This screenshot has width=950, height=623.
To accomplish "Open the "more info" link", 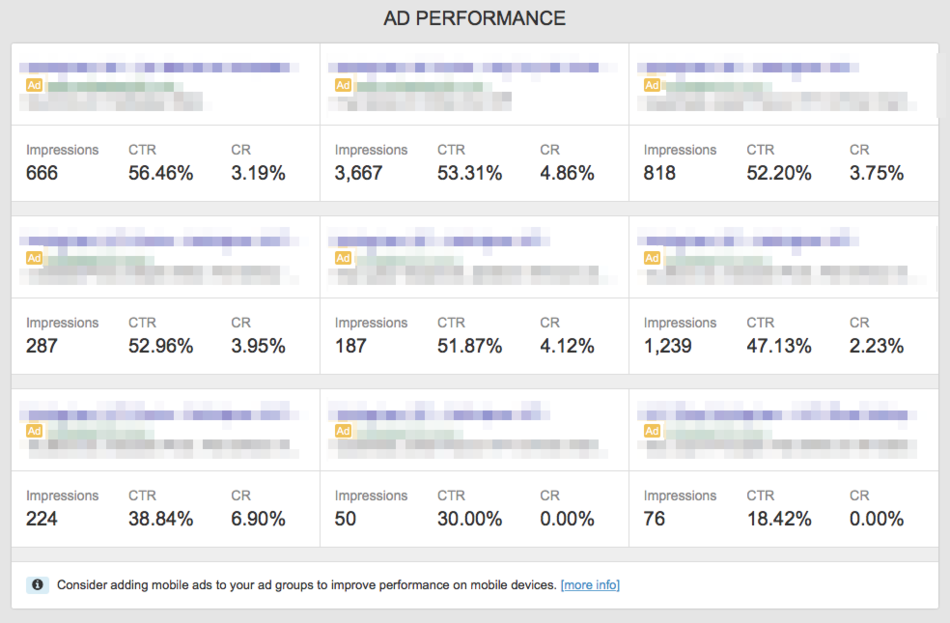I will click(590, 585).
